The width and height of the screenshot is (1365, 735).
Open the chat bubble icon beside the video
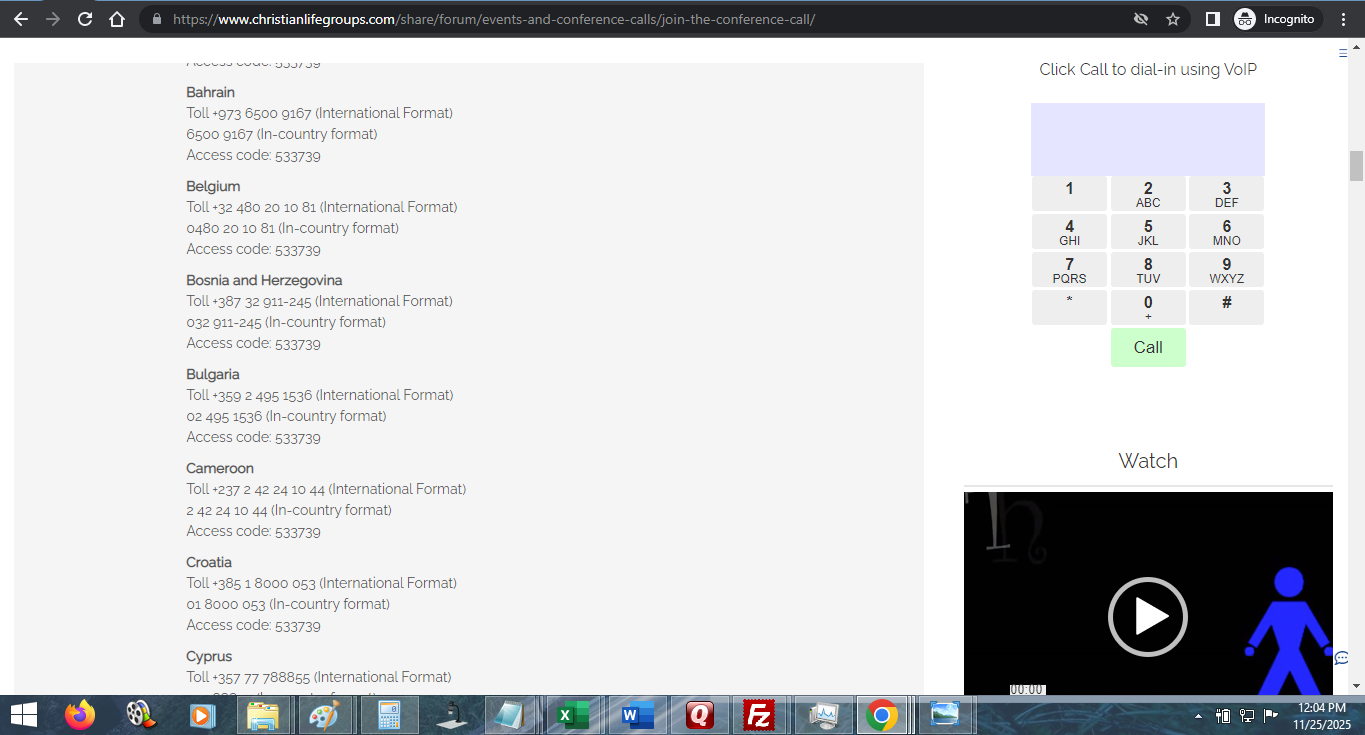point(1342,658)
